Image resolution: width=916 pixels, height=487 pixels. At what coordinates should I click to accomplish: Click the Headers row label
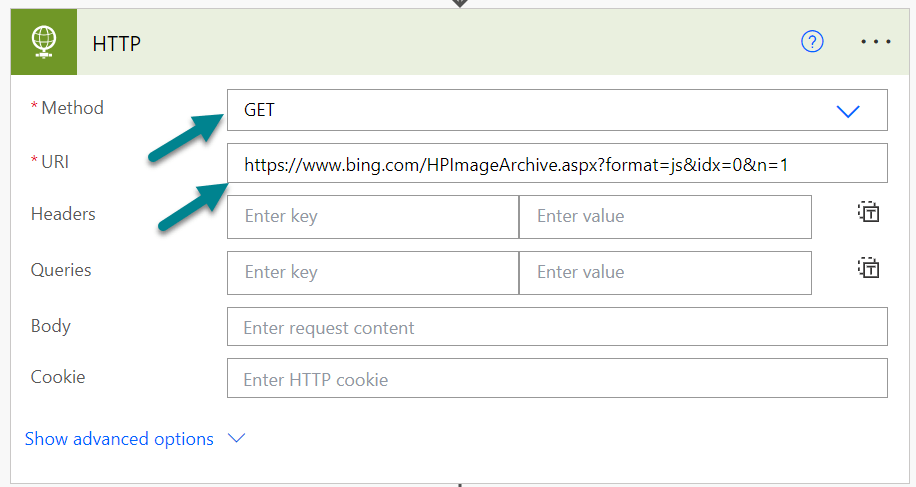pos(63,214)
